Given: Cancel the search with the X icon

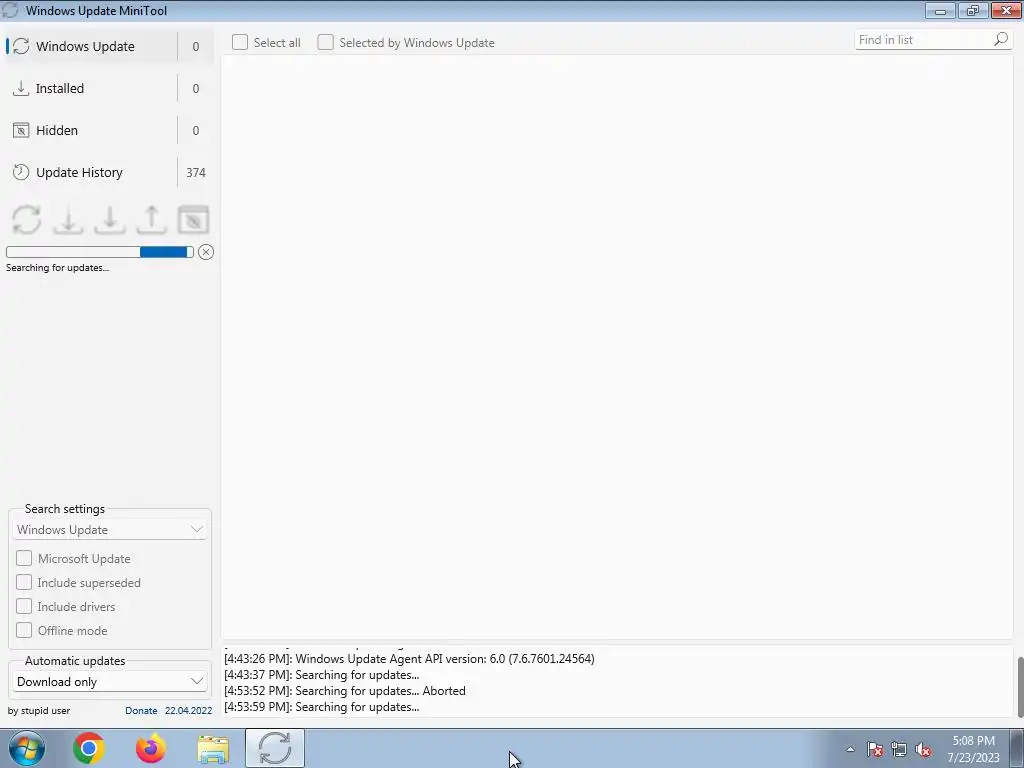Looking at the screenshot, I should 206,252.
